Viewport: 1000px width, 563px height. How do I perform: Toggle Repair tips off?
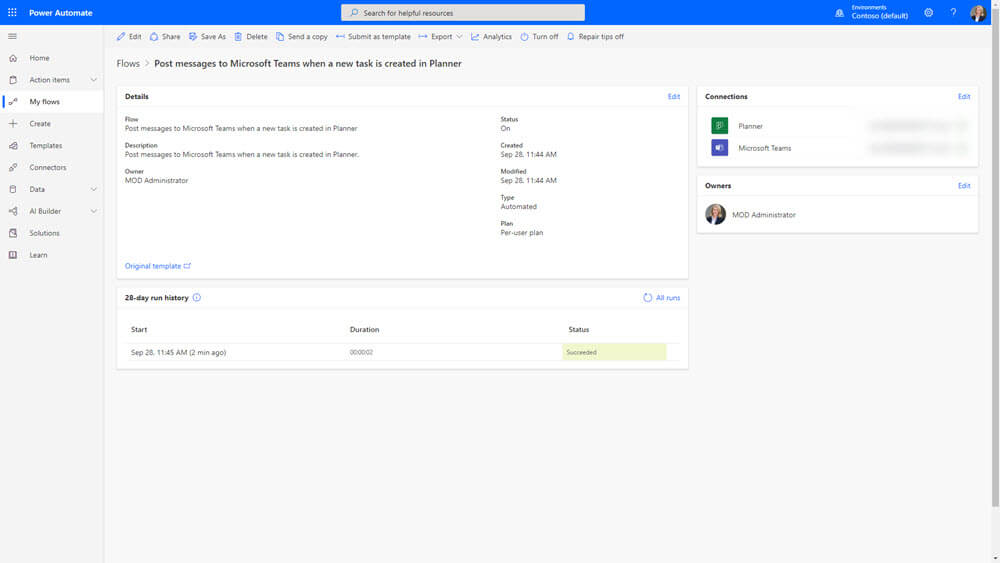coord(595,37)
